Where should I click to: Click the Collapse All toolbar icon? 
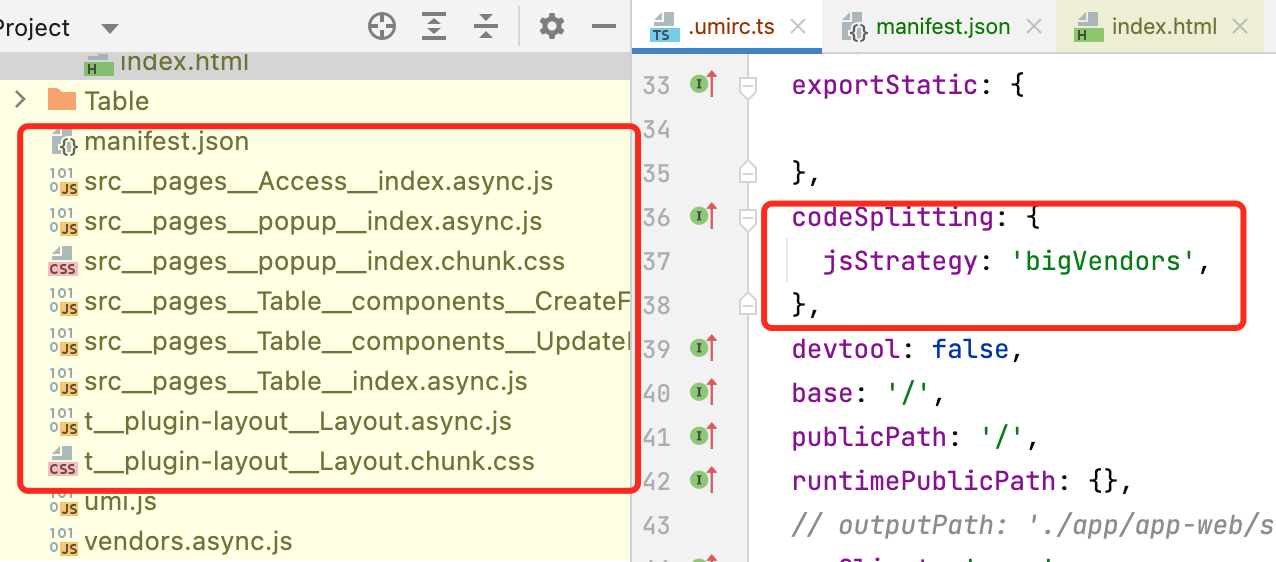click(486, 27)
